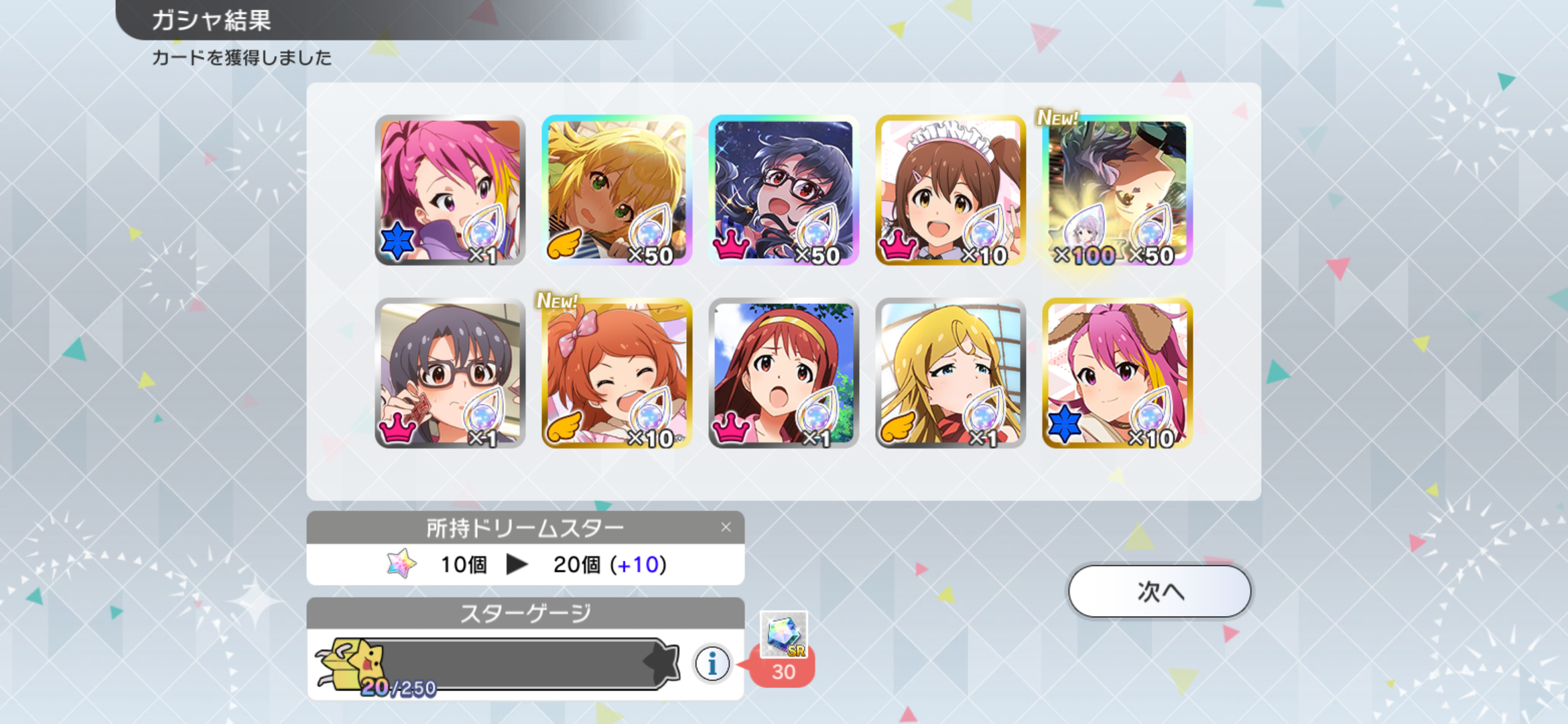Select the dog-ears pink-haired card ×10
1568x724 pixels.
(x=1117, y=373)
